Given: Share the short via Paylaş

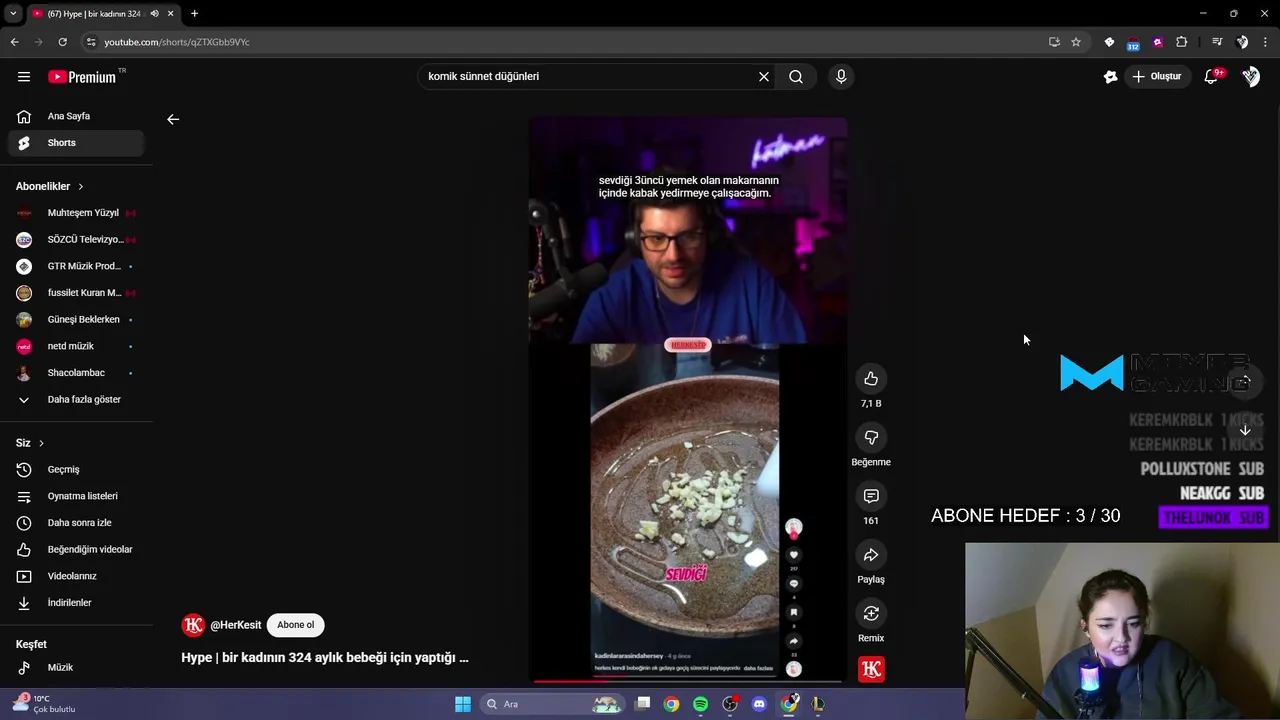Looking at the screenshot, I should (x=871, y=555).
